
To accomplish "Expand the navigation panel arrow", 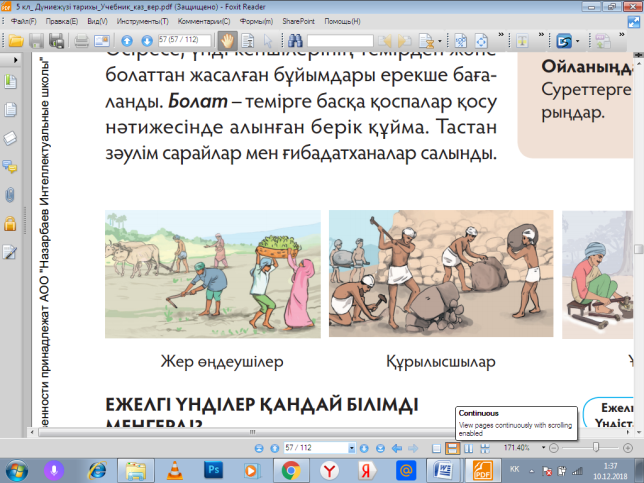I will tap(16, 60).
